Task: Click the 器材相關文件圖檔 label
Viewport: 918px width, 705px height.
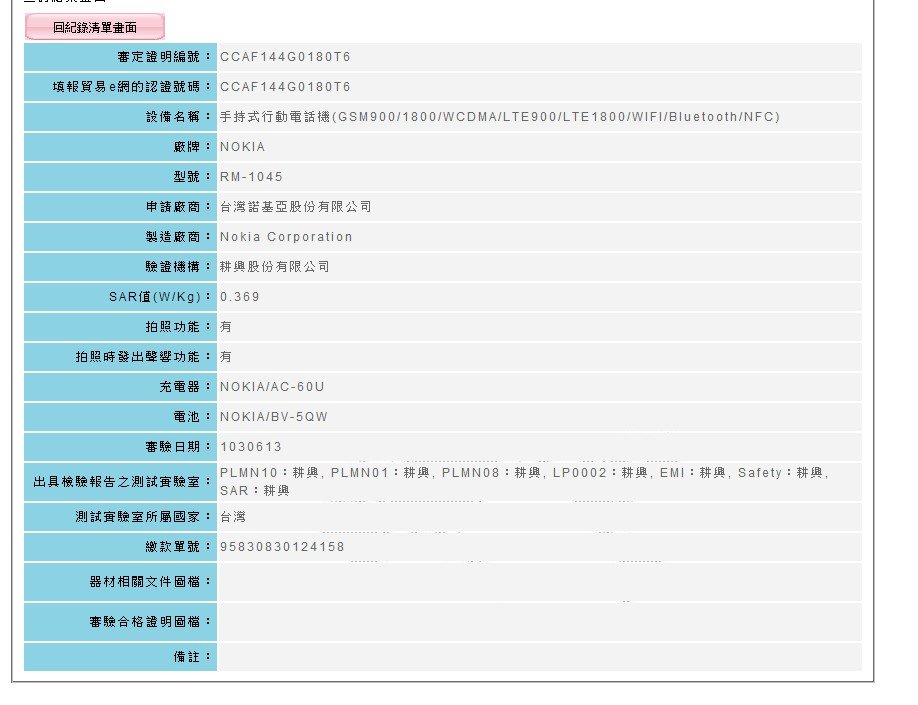Action: 120,581
